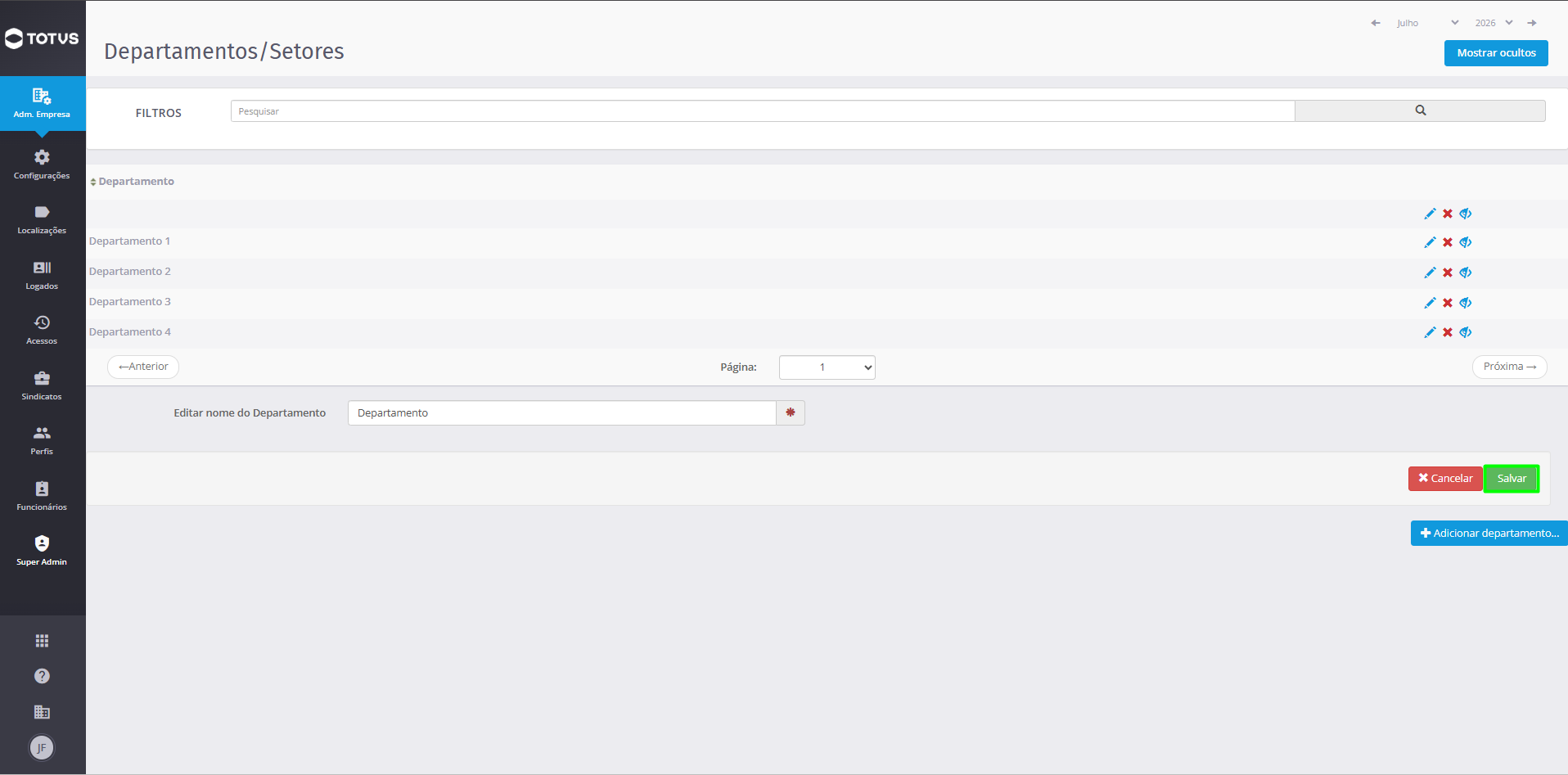The height and width of the screenshot is (775, 1568).
Task: Go to next month arrow
Action: [x=1532, y=23]
